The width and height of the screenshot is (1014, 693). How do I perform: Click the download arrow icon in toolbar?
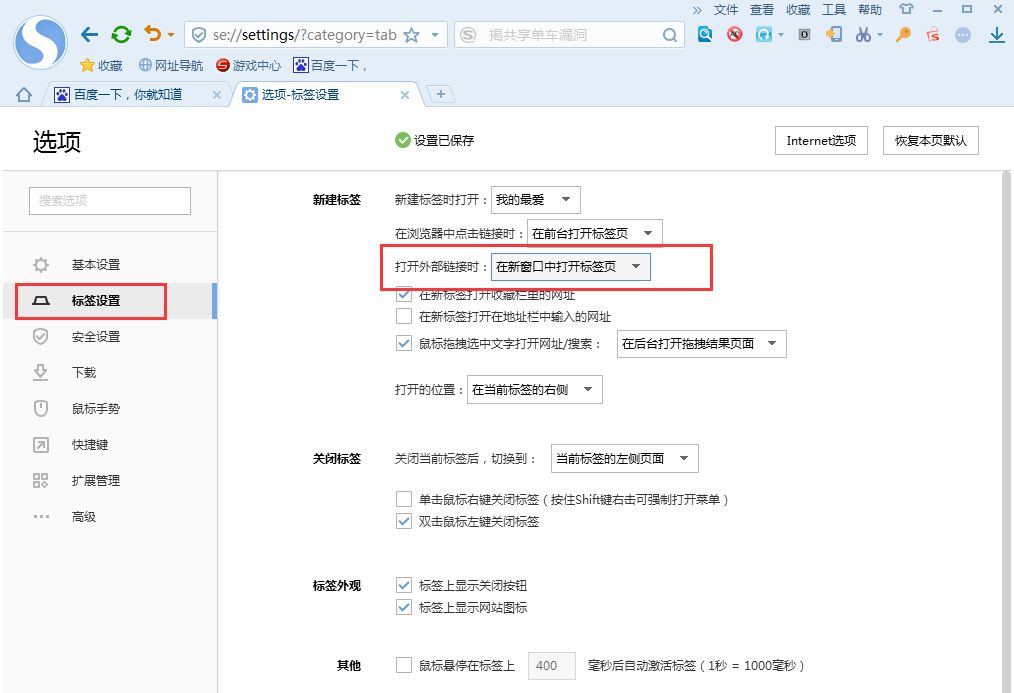coord(996,35)
